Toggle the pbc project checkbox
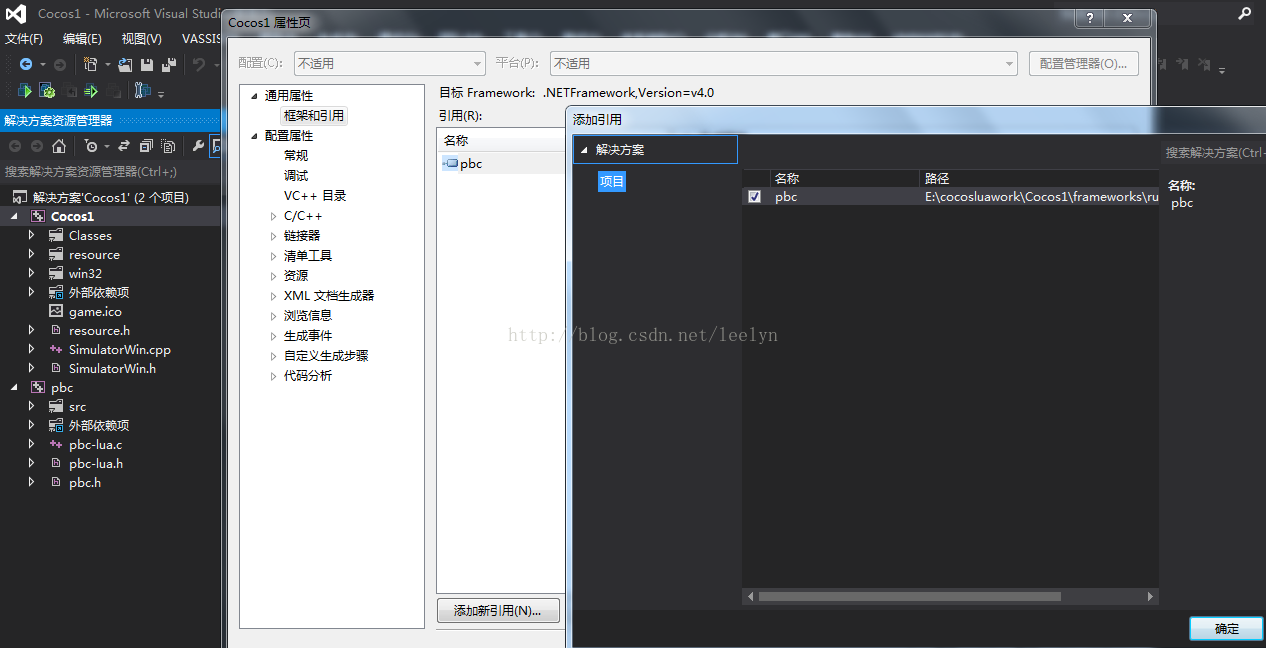This screenshot has height=648, width=1266. [x=754, y=197]
